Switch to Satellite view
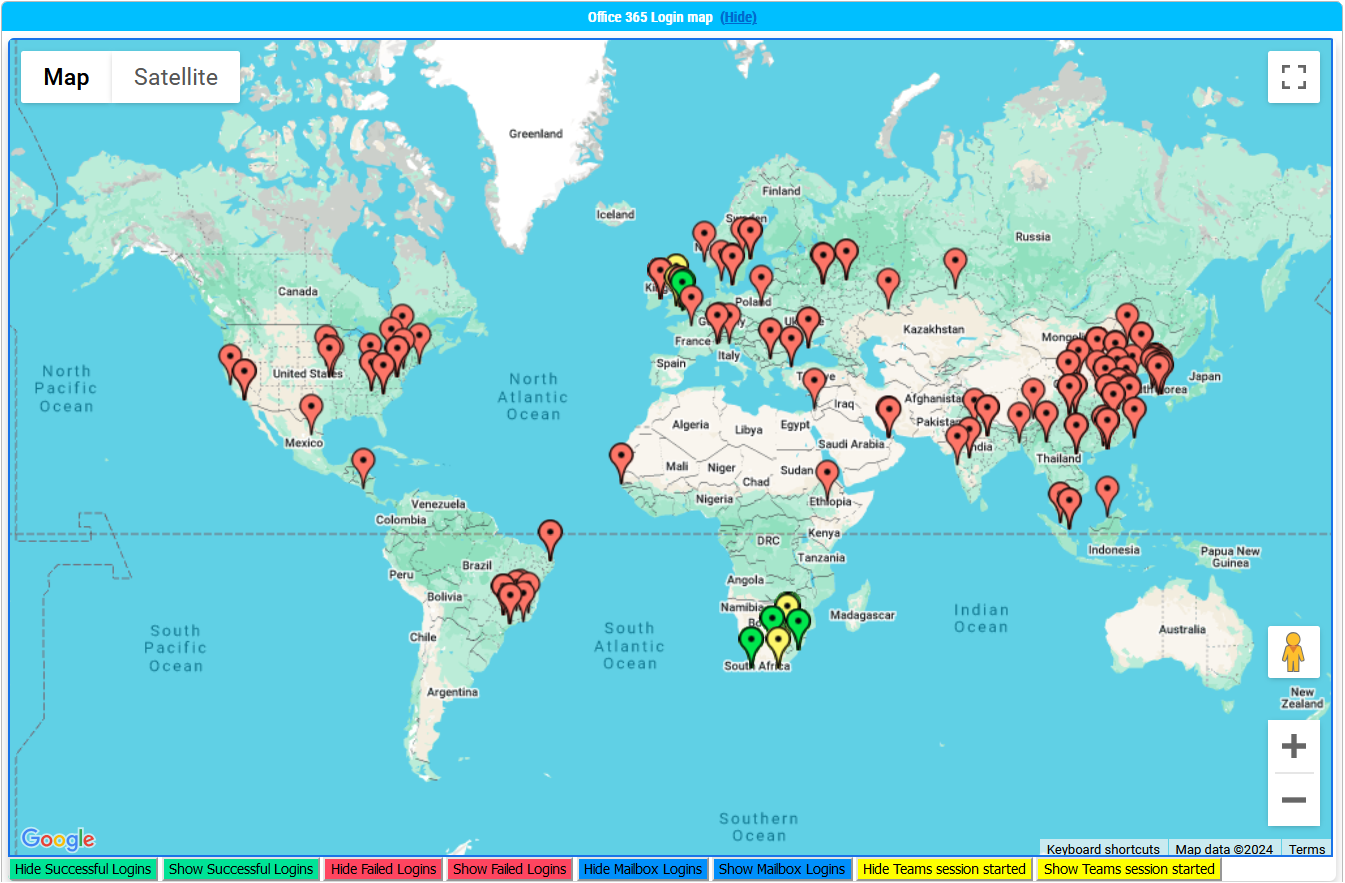This screenshot has width=1345, height=883. 176,77
